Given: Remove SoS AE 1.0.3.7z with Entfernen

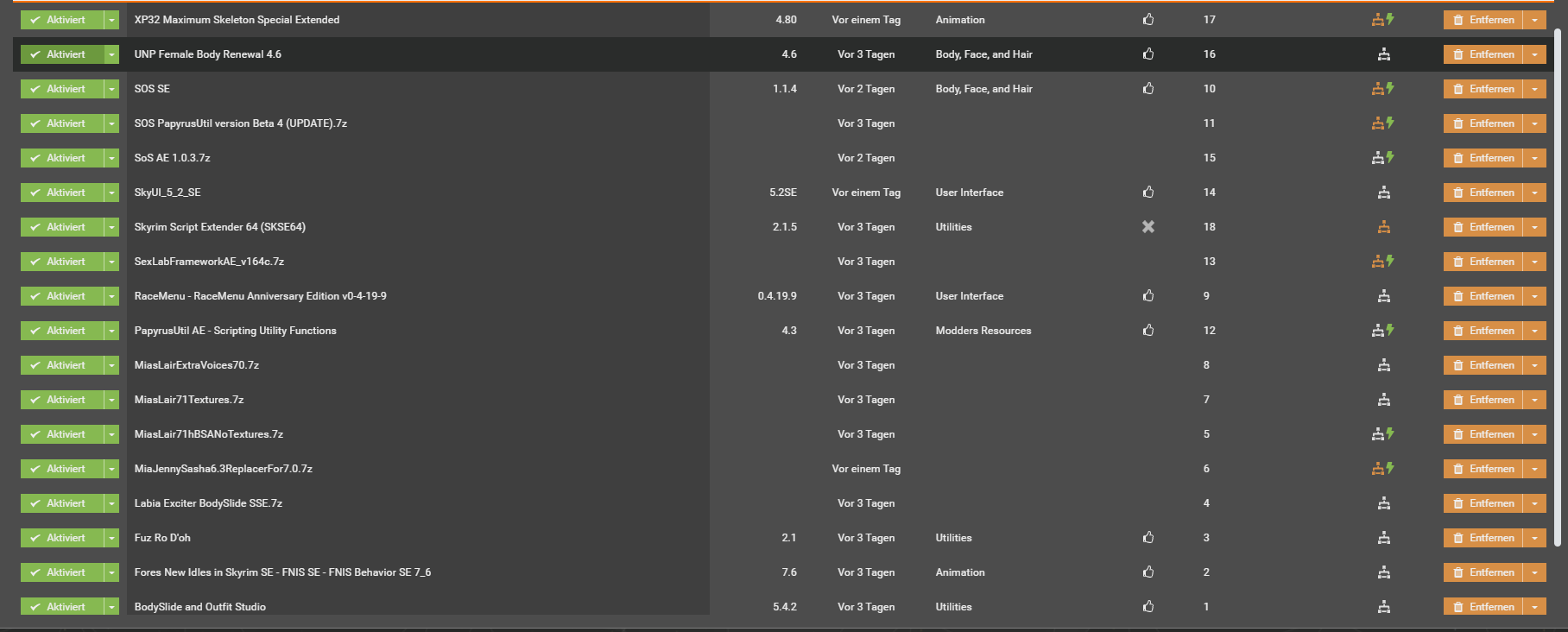Looking at the screenshot, I should pos(1483,158).
